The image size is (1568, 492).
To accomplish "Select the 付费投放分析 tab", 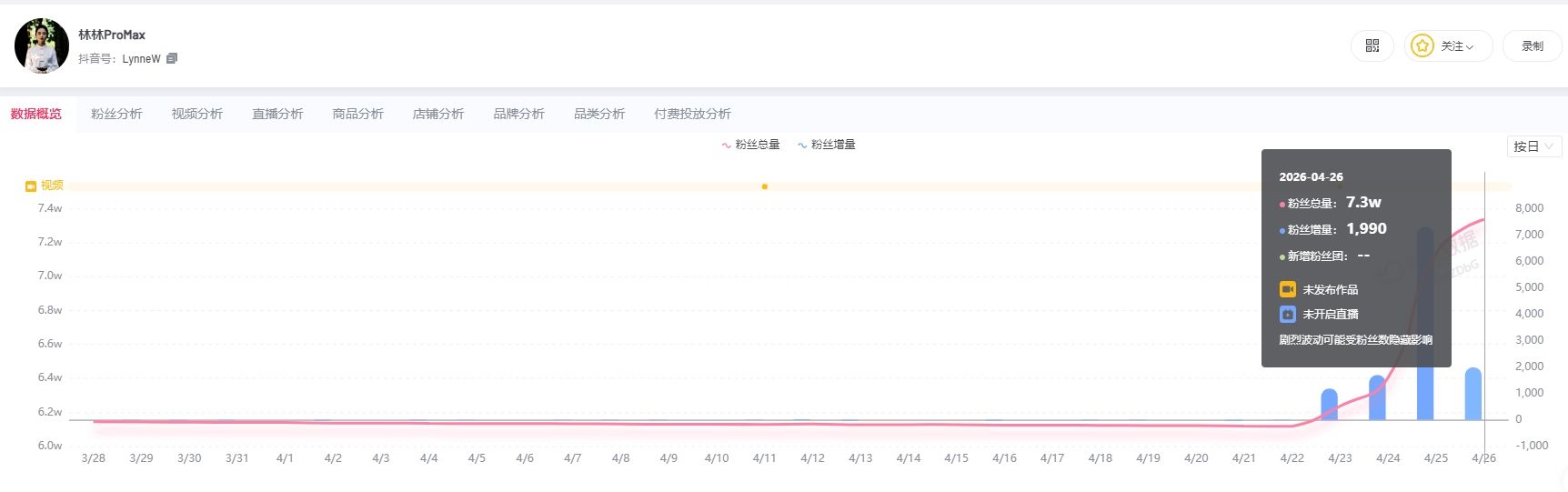I will click(692, 114).
